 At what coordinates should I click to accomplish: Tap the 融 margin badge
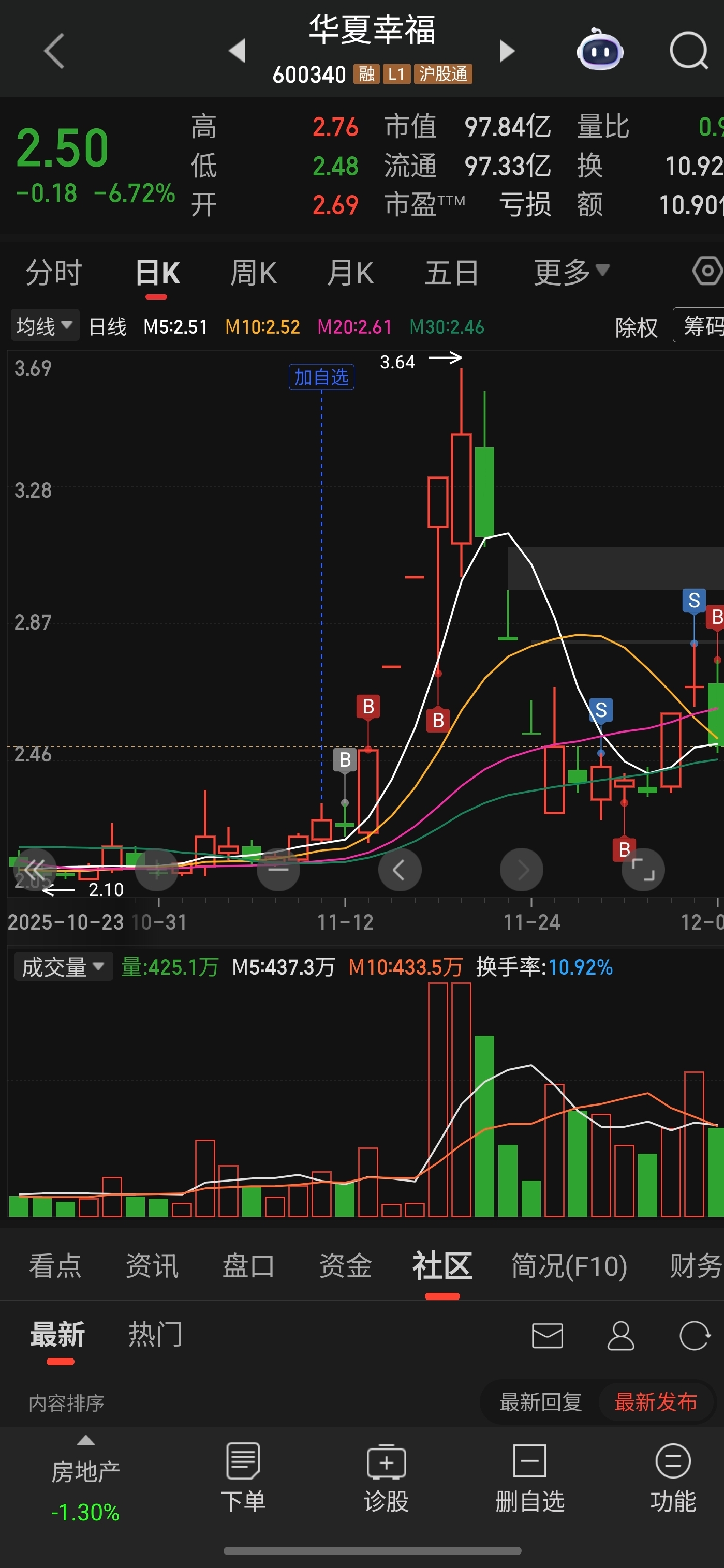366,73
